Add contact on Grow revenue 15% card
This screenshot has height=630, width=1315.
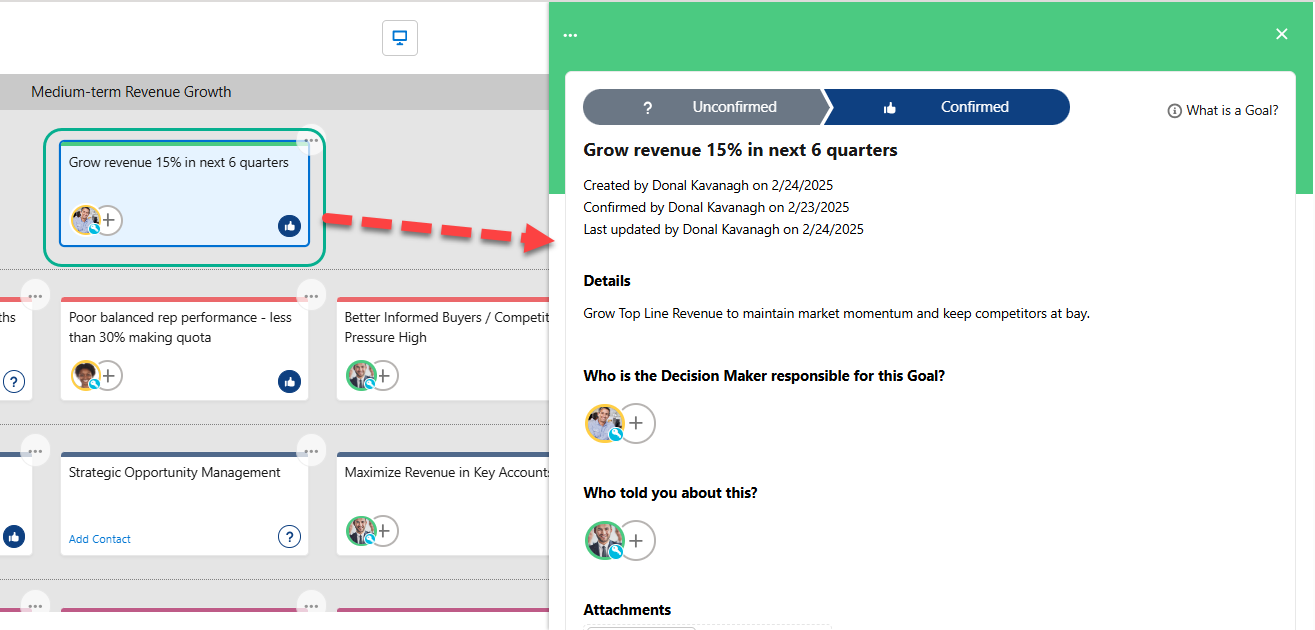tap(108, 220)
